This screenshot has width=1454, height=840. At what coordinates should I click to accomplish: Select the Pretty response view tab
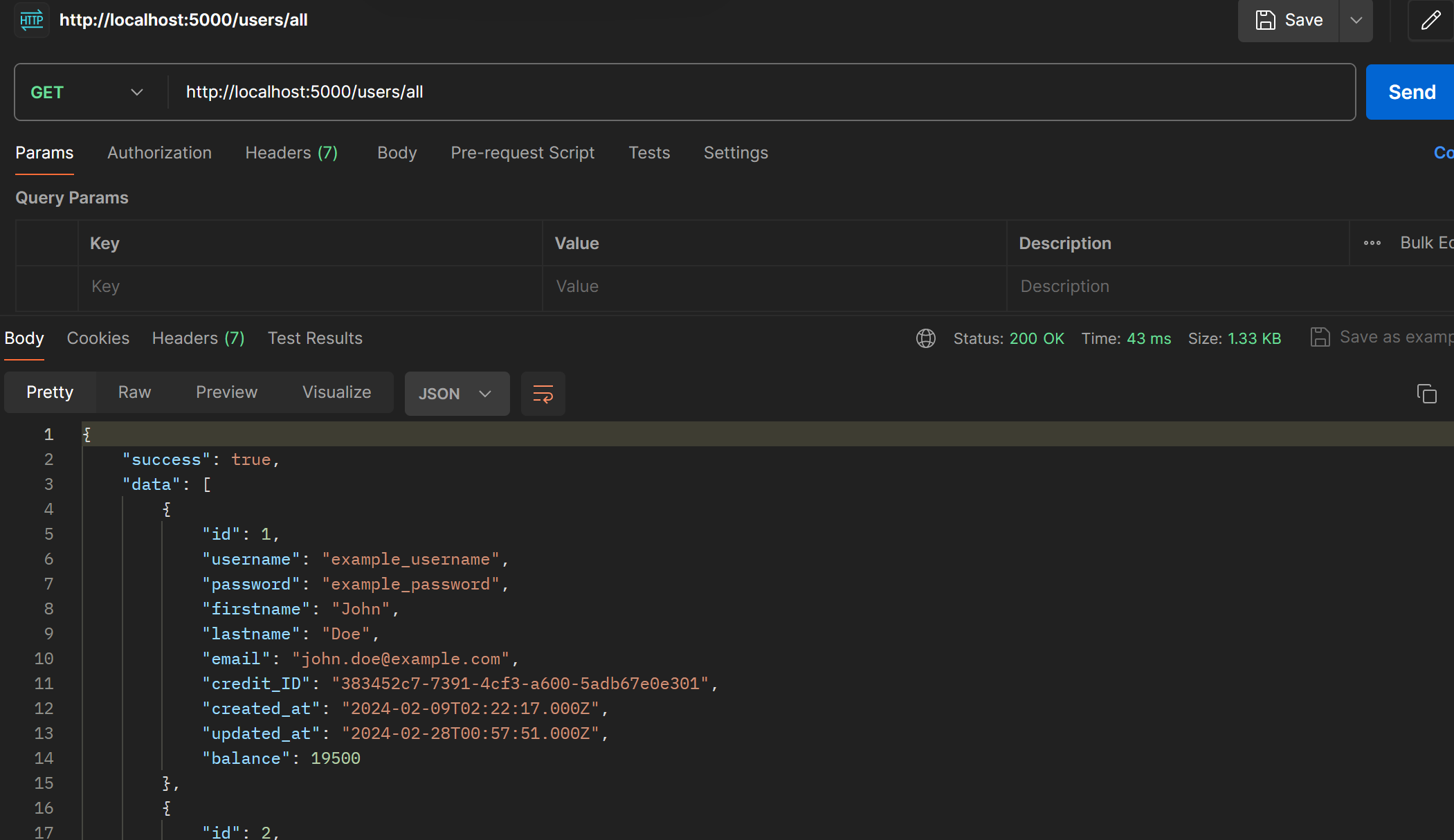click(49, 391)
